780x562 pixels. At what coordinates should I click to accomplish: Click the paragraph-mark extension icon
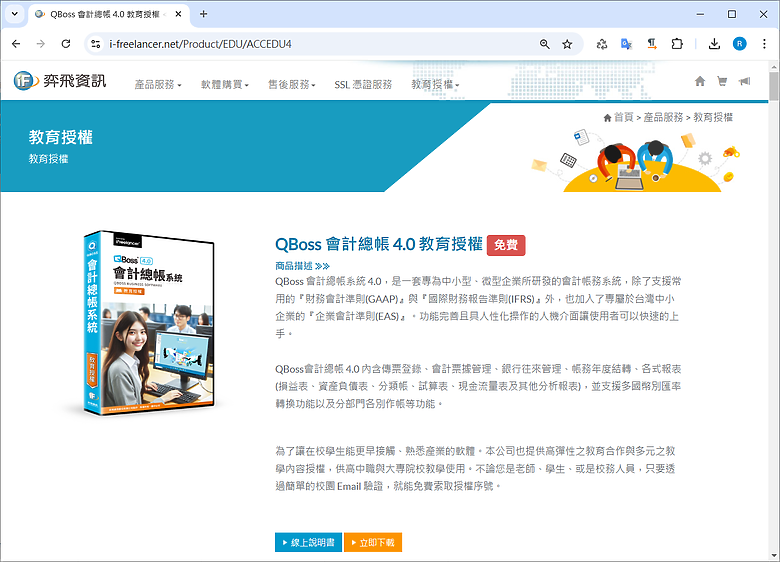click(652, 44)
